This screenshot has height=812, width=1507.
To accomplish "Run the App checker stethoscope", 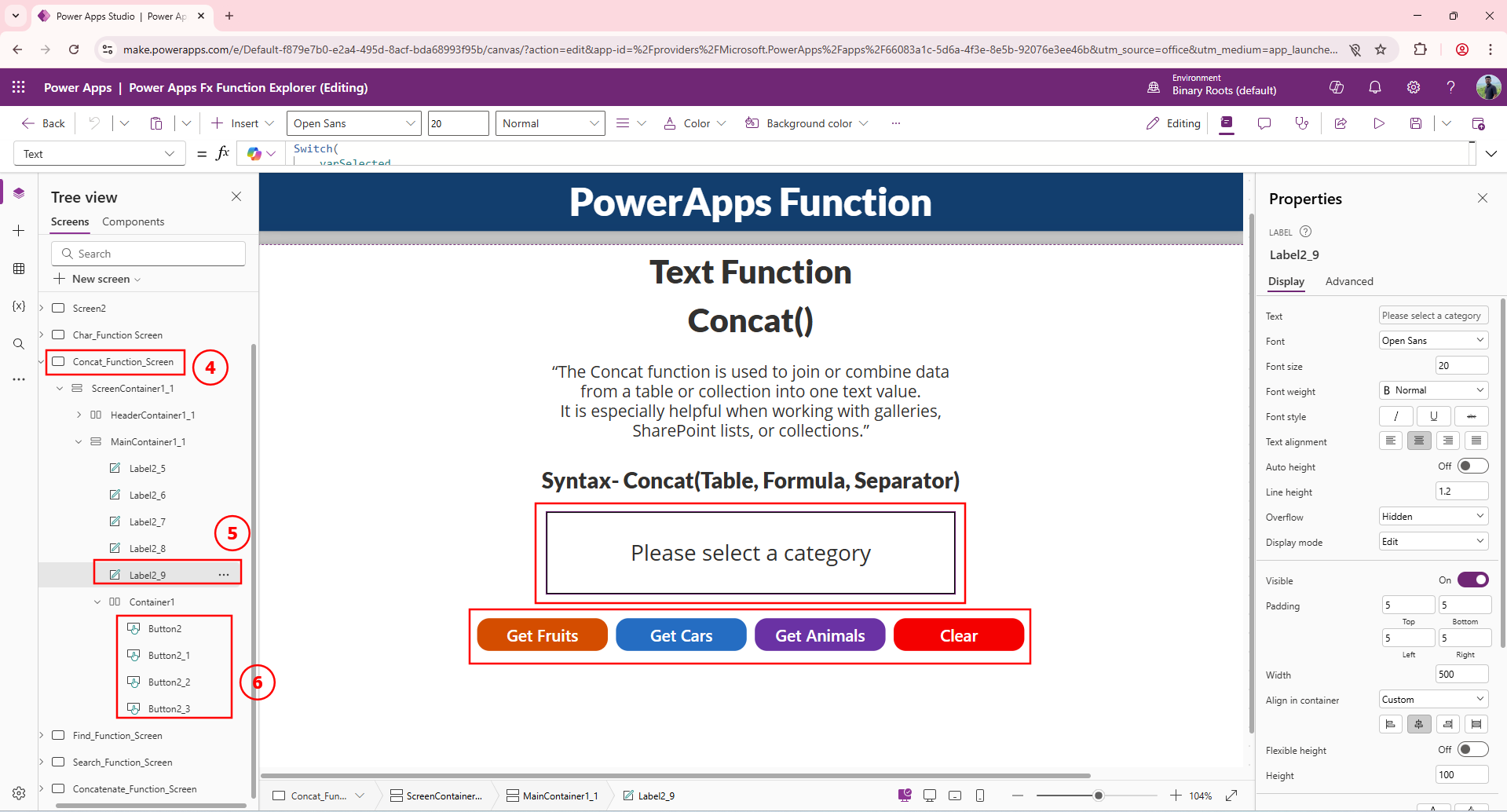I will (1302, 123).
